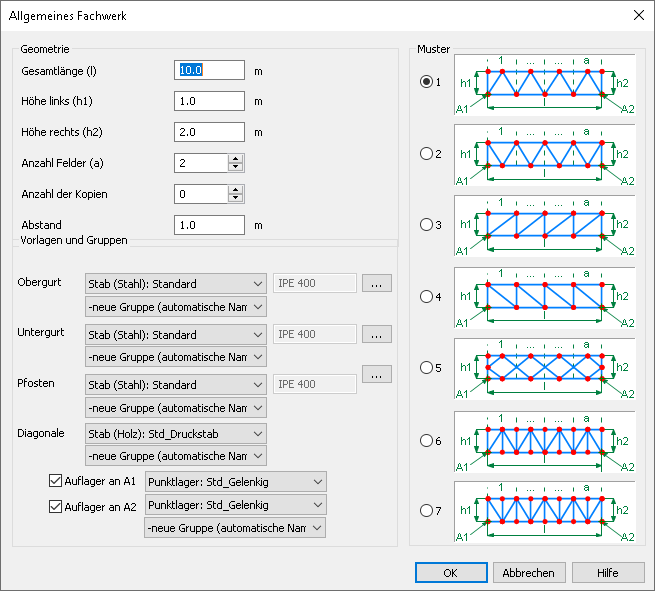Click the pattern 2 truss diagram thumbnail
655x591 pixels.
point(544,154)
